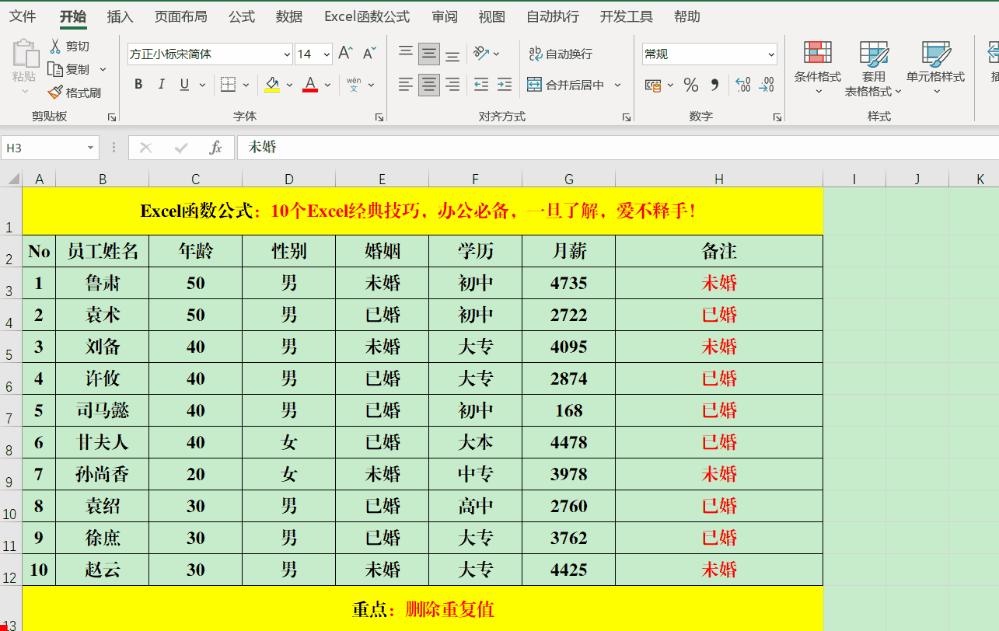Click the Copy (复制) icon
The width and height of the screenshot is (999, 631).
(x=58, y=70)
